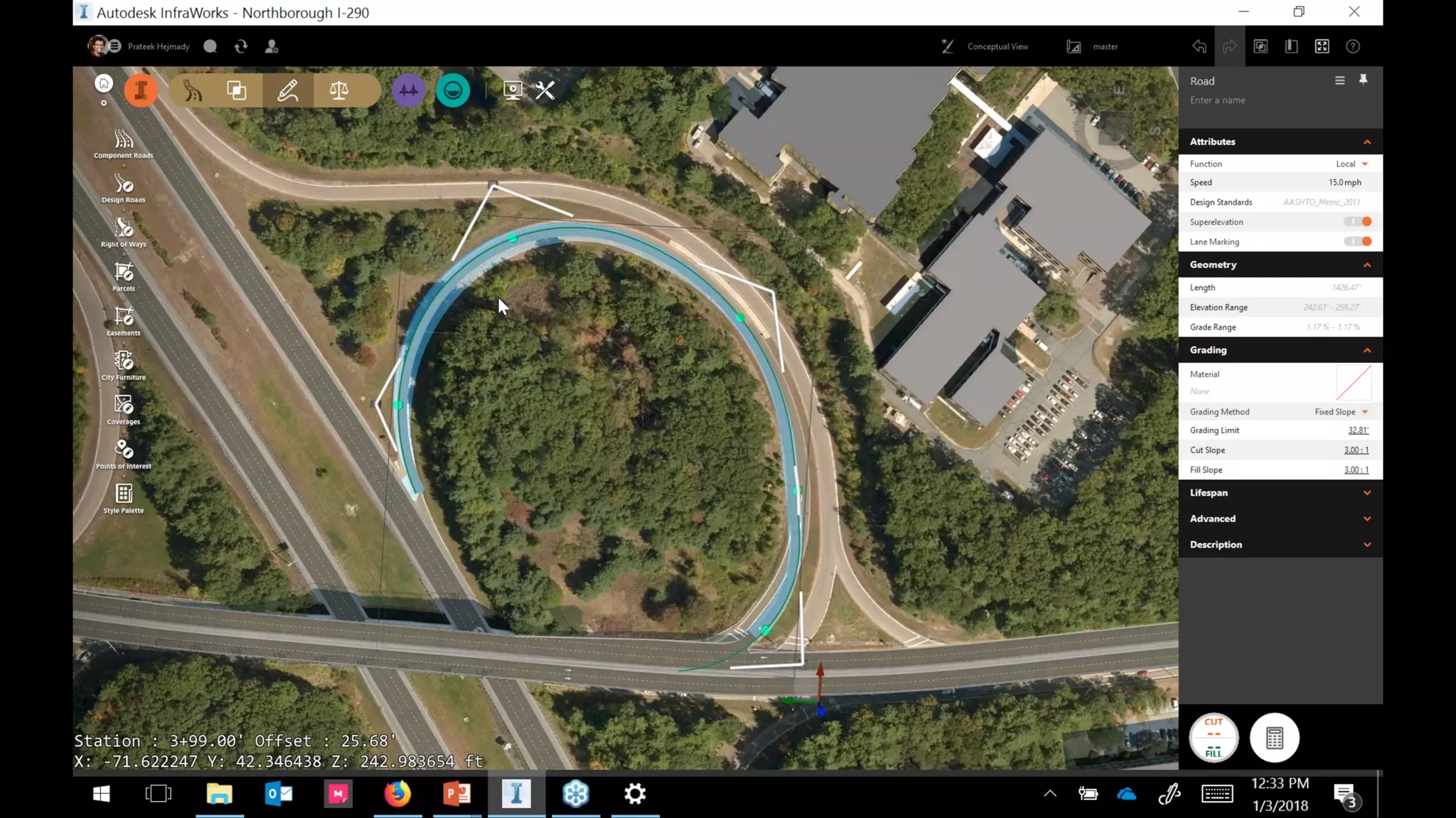1456x818 pixels.
Task: Collapse the Grading section
Action: point(1367,350)
